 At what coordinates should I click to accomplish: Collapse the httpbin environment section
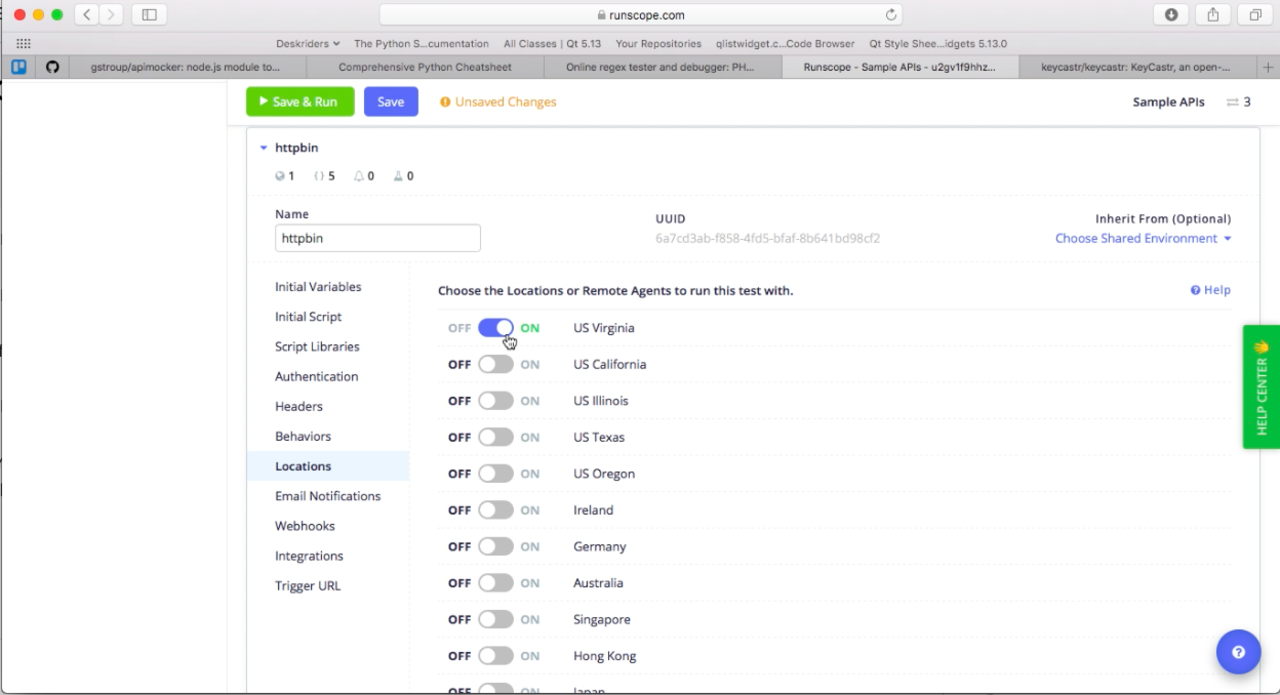tap(264, 148)
